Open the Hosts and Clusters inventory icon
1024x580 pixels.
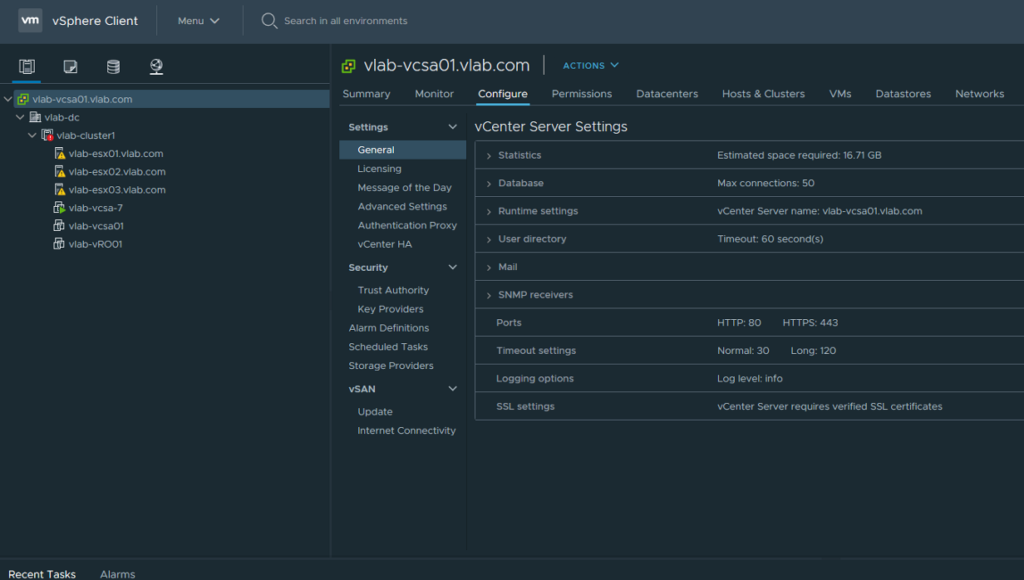coord(27,66)
